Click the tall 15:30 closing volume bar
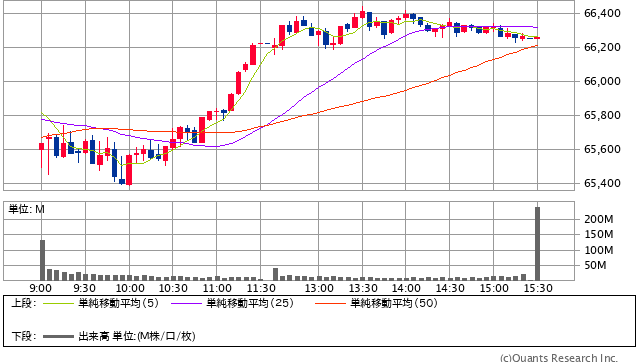 click(537, 244)
